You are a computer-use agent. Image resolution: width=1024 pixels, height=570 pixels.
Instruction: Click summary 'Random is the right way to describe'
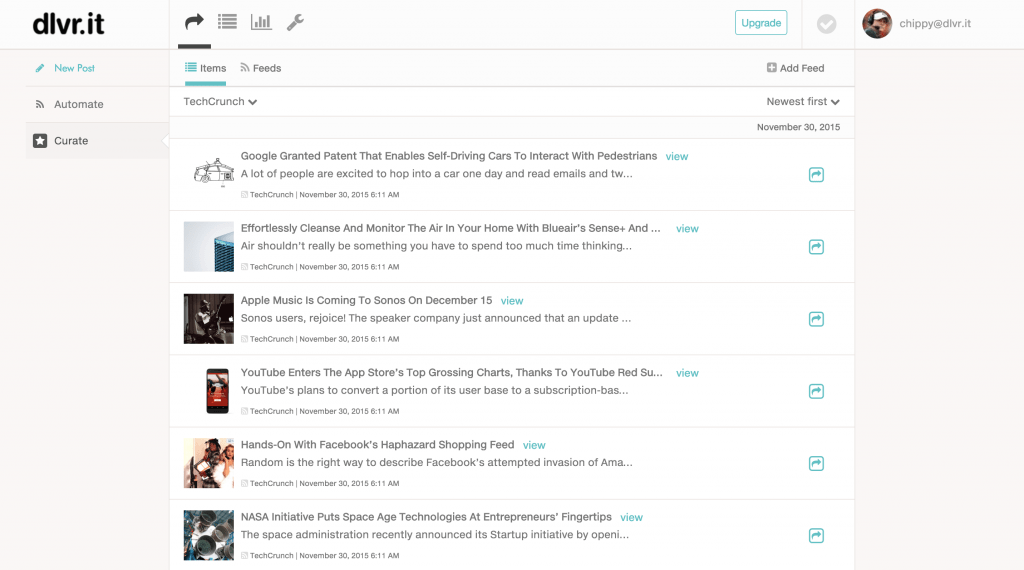[x=436, y=462]
